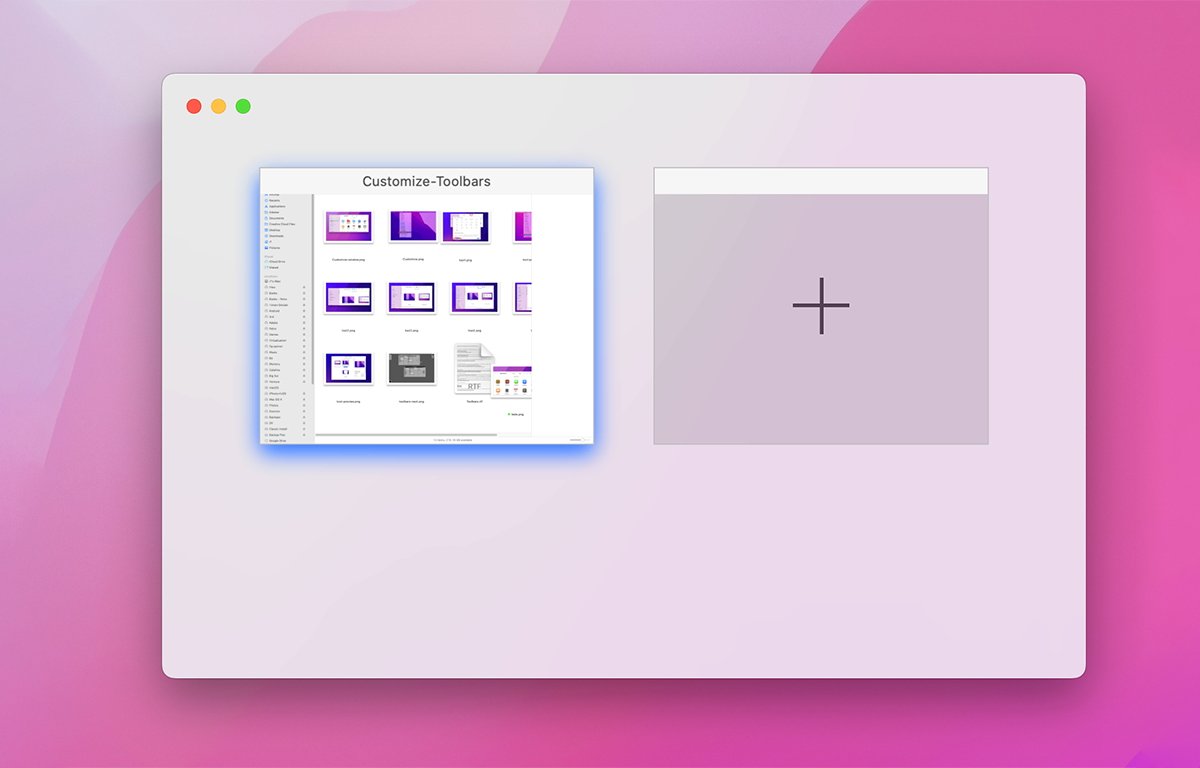This screenshot has height=768, width=1200.
Task: Open Downloads in the Finder sidebar
Action: [275, 236]
